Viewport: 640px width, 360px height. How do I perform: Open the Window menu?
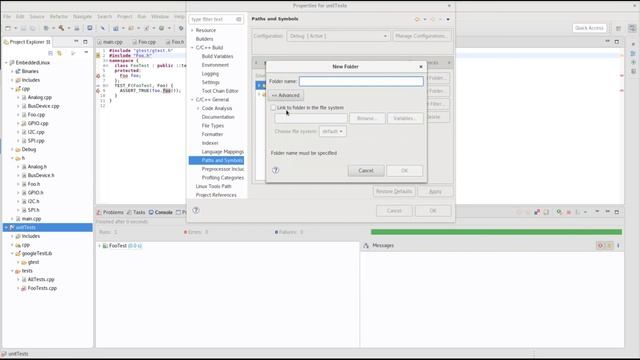point(160,17)
